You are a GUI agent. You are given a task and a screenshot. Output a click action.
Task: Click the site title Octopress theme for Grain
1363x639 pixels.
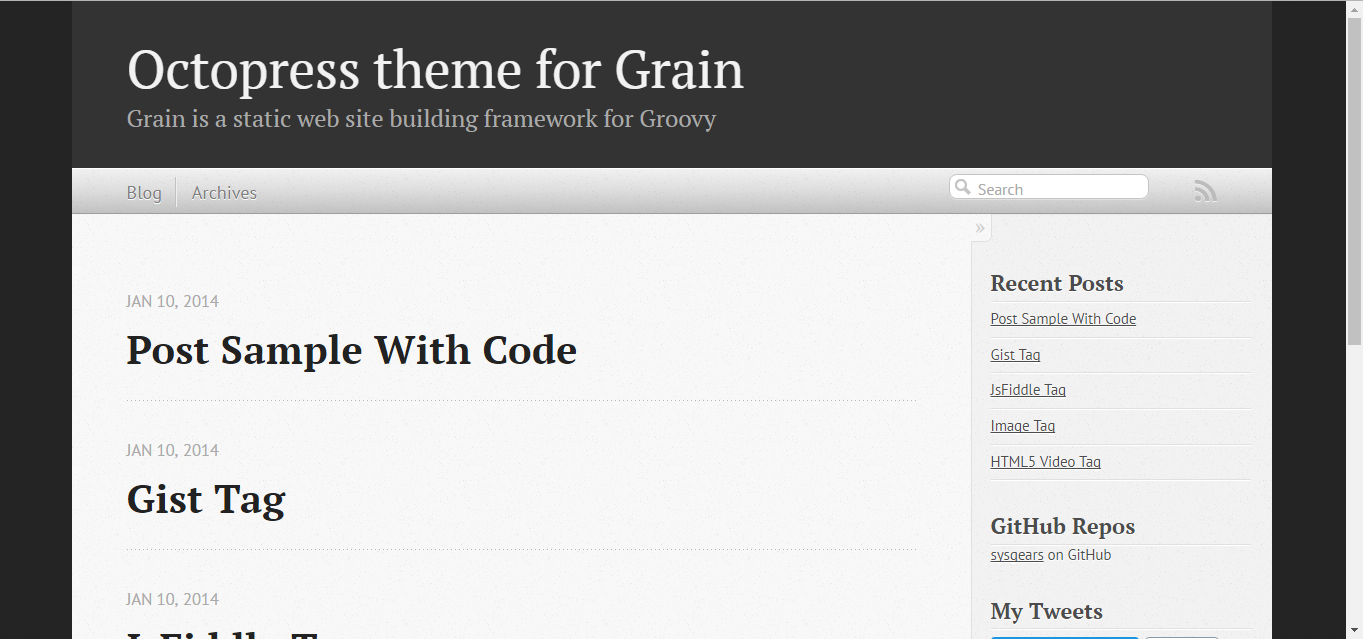[435, 70]
